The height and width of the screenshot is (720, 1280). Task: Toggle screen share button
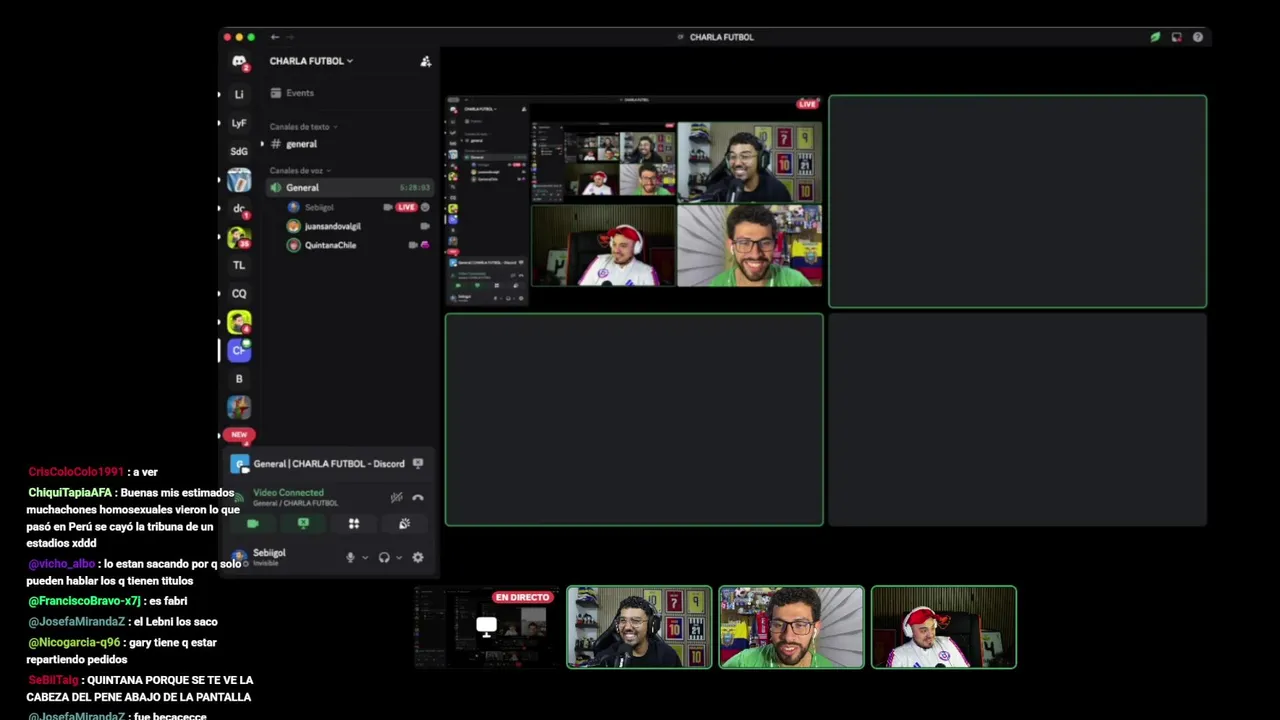pos(303,524)
